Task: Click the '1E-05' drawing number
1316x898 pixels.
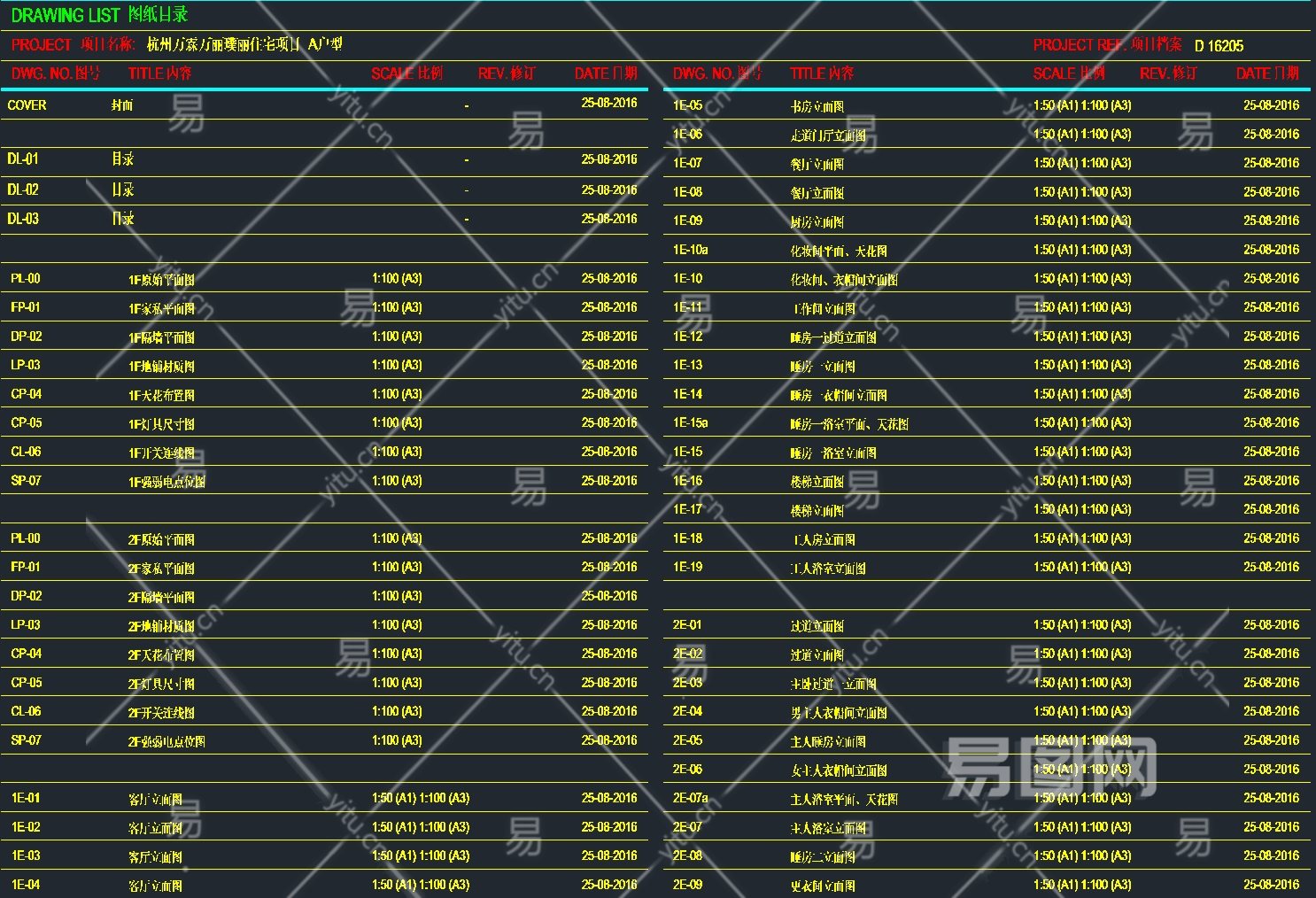Action: pos(687,105)
